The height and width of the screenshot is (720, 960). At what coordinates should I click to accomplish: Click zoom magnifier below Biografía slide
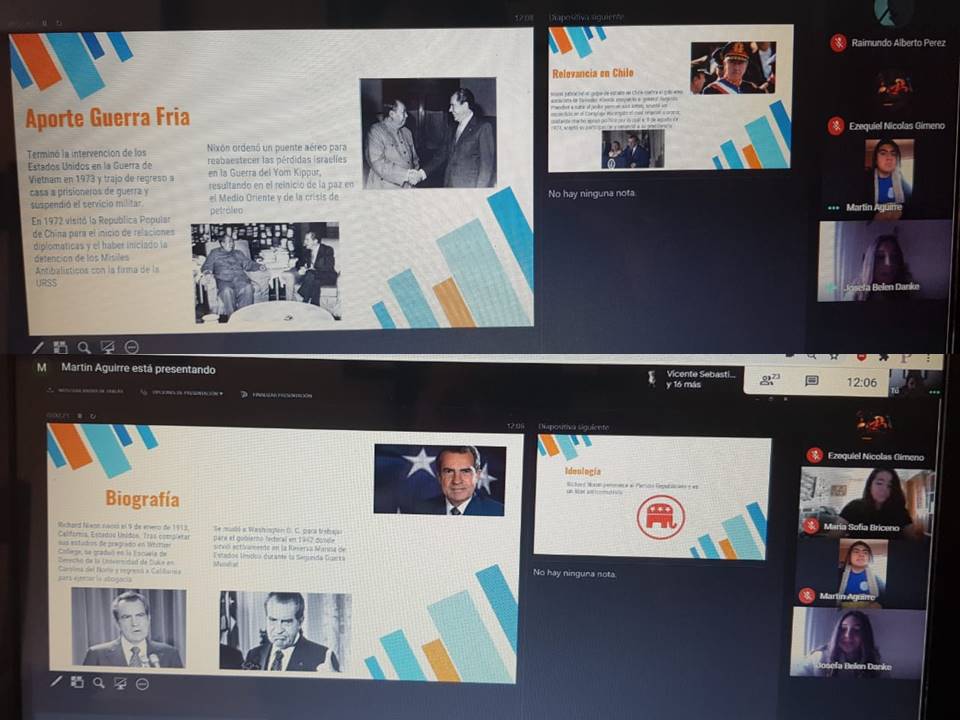pos(99,682)
